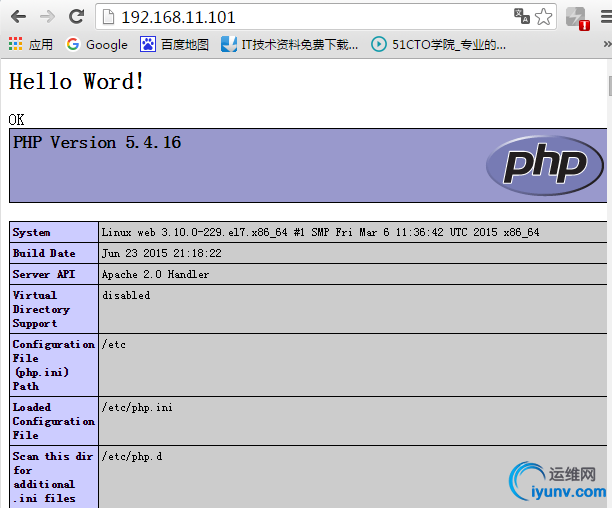
Task: Click the 'System' row label
Action: click(x=31, y=233)
